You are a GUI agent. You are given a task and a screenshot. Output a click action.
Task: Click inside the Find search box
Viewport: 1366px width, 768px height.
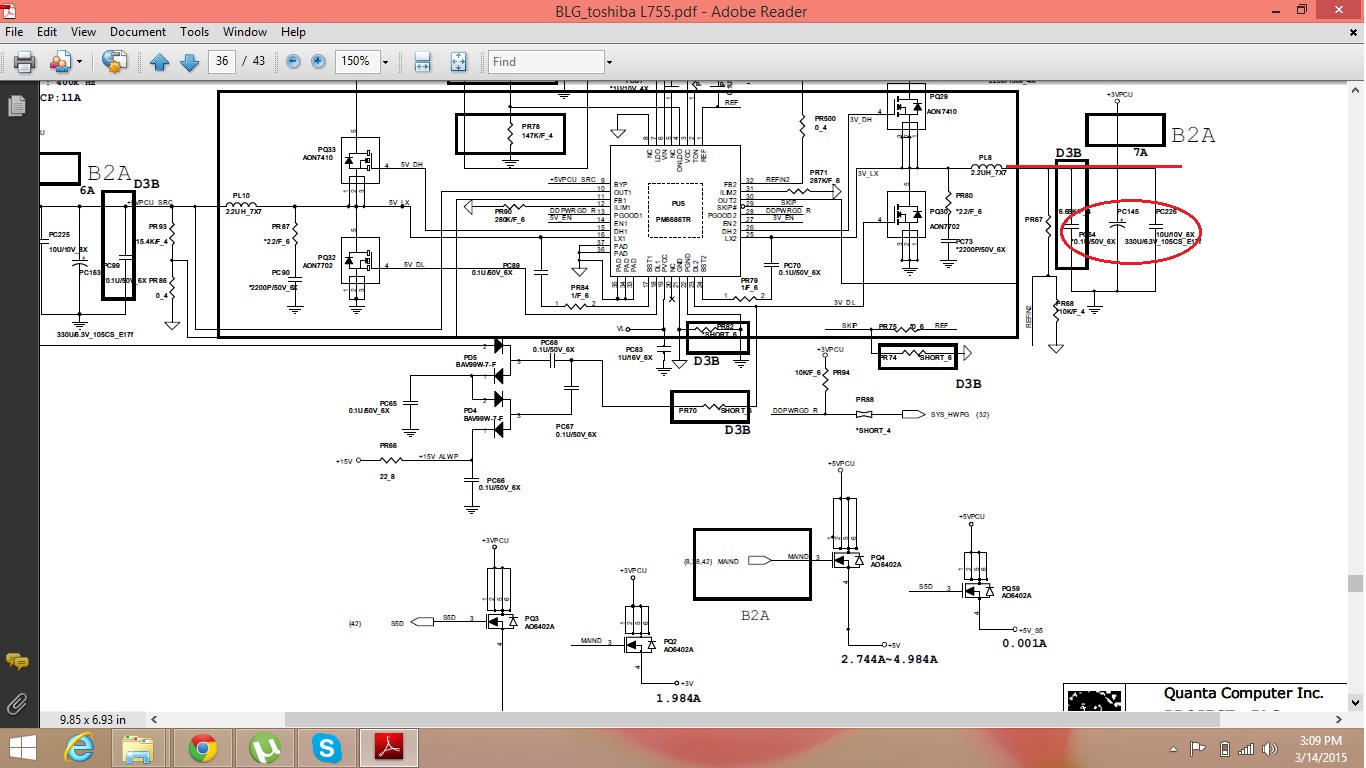coord(545,62)
